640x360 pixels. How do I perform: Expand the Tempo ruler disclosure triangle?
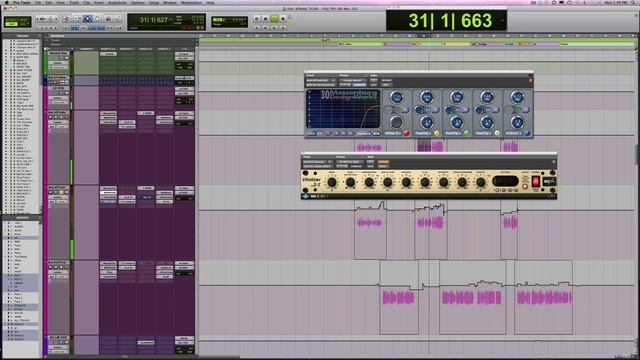[x=47, y=40]
